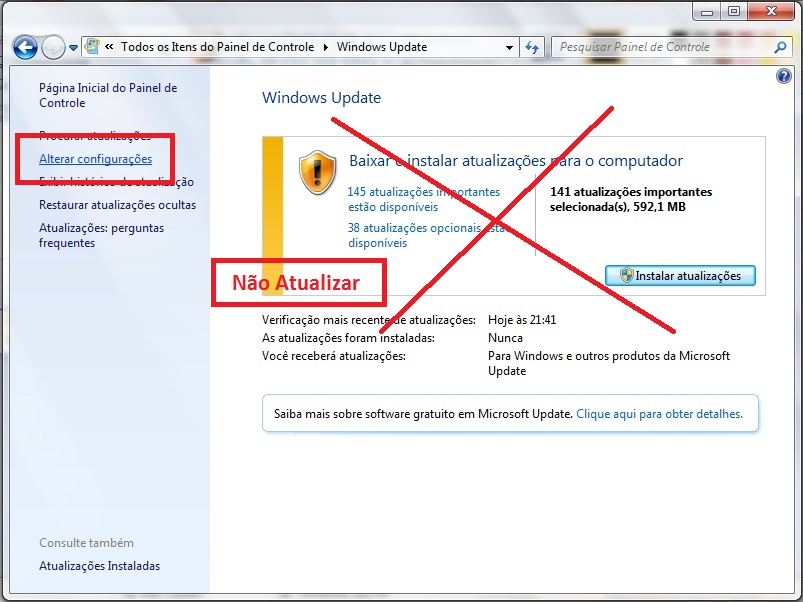The height and width of the screenshot is (602, 803).
Task: Open 'Atualizações: perguntas frequentes' link
Action: tap(101, 235)
